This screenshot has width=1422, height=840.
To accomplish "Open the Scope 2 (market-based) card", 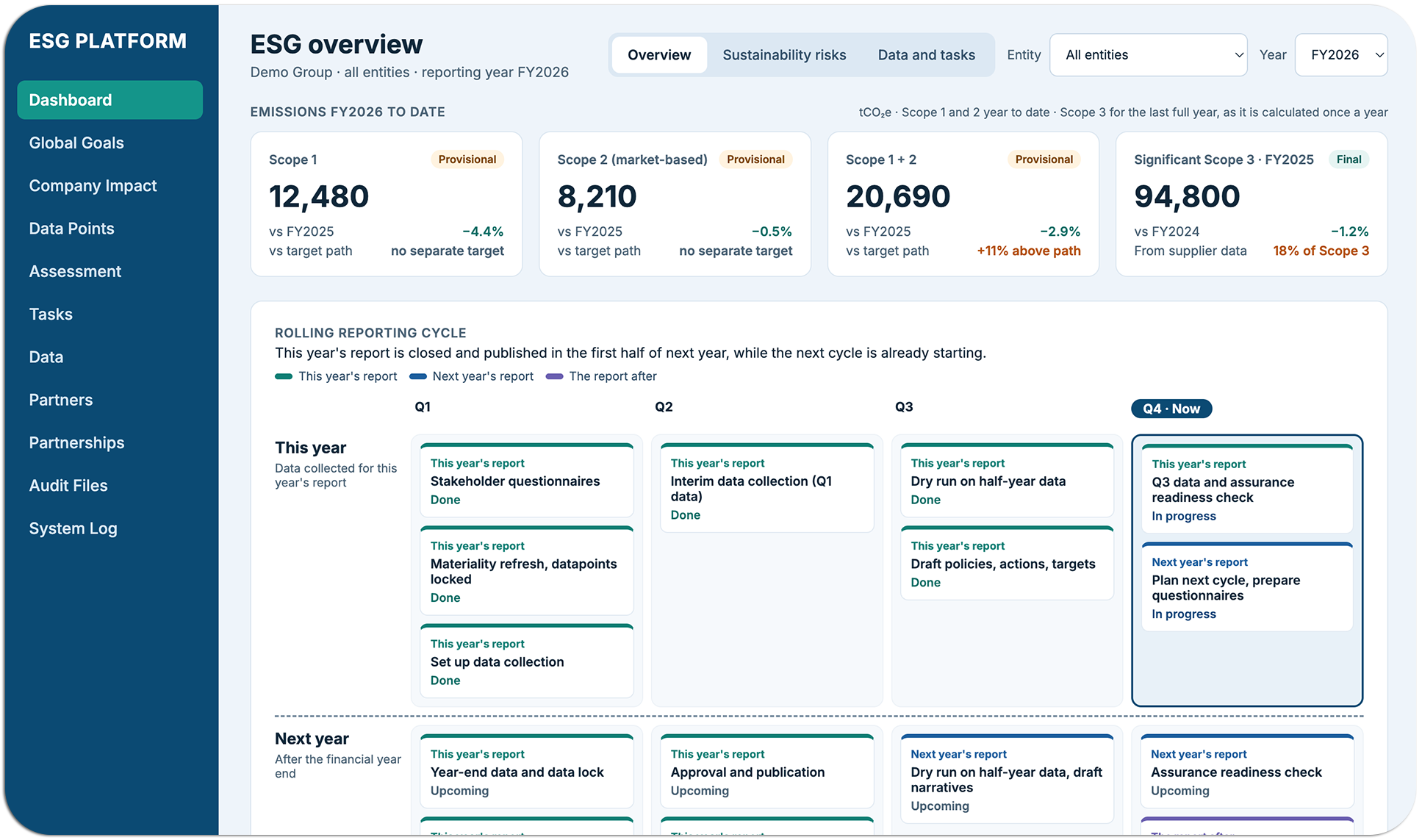I will 675,204.
